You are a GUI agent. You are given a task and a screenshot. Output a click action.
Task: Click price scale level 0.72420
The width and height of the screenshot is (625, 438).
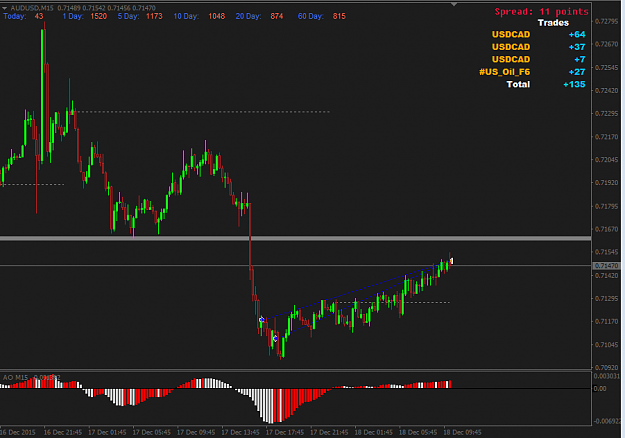pyautogui.click(x=606, y=90)
